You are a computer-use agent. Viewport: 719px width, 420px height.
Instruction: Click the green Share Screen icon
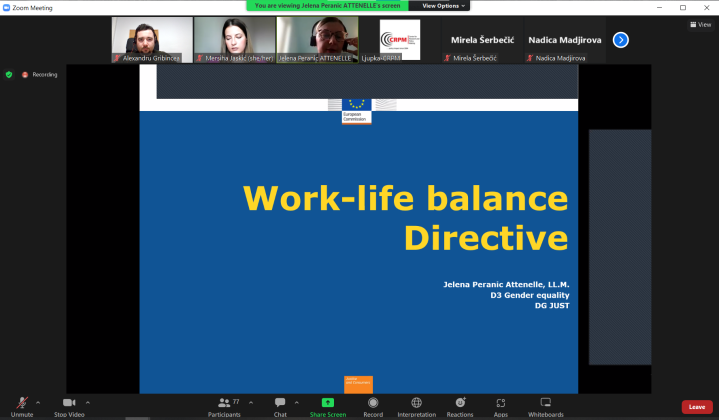[327, 403]
